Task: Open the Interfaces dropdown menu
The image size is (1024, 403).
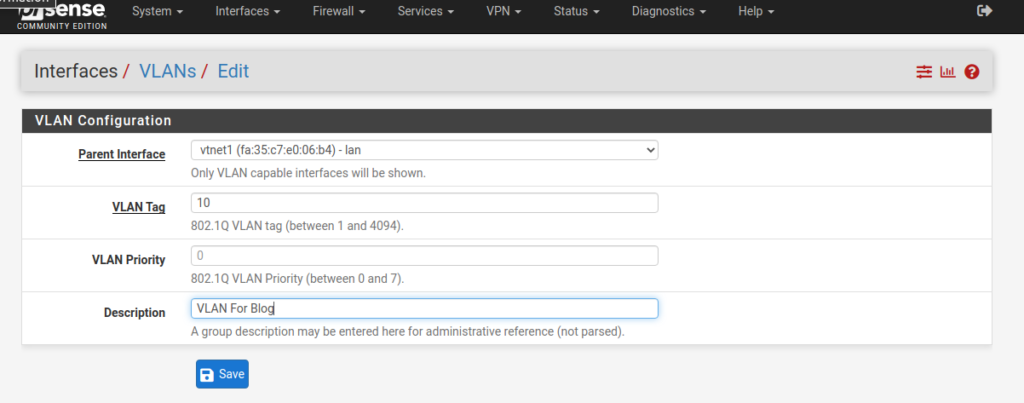Action: pos(247,12)
